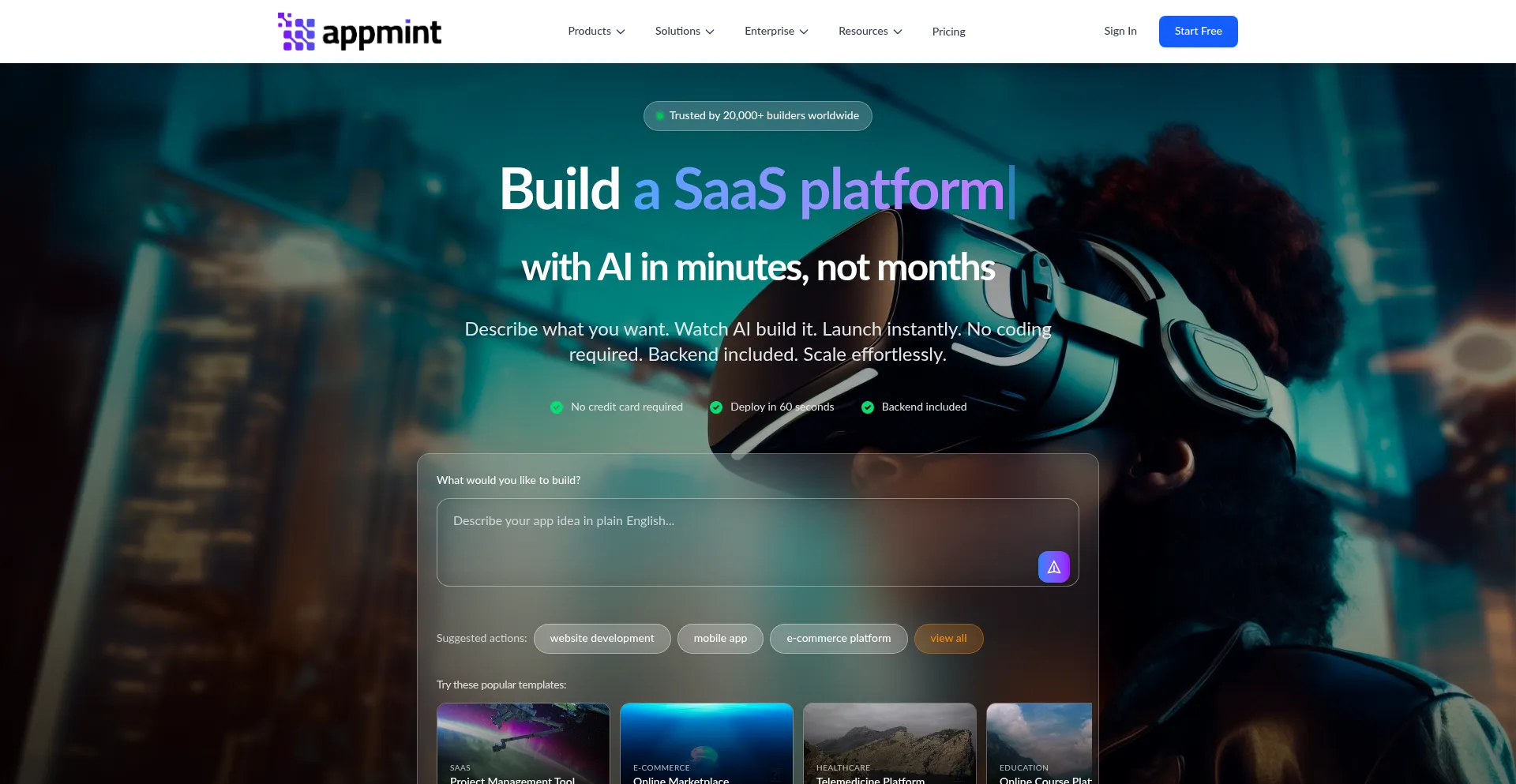Click the 'What would you like to build?' label
Screen dimensions: 1516x784
pyautogui.click(x=508, y=480)
